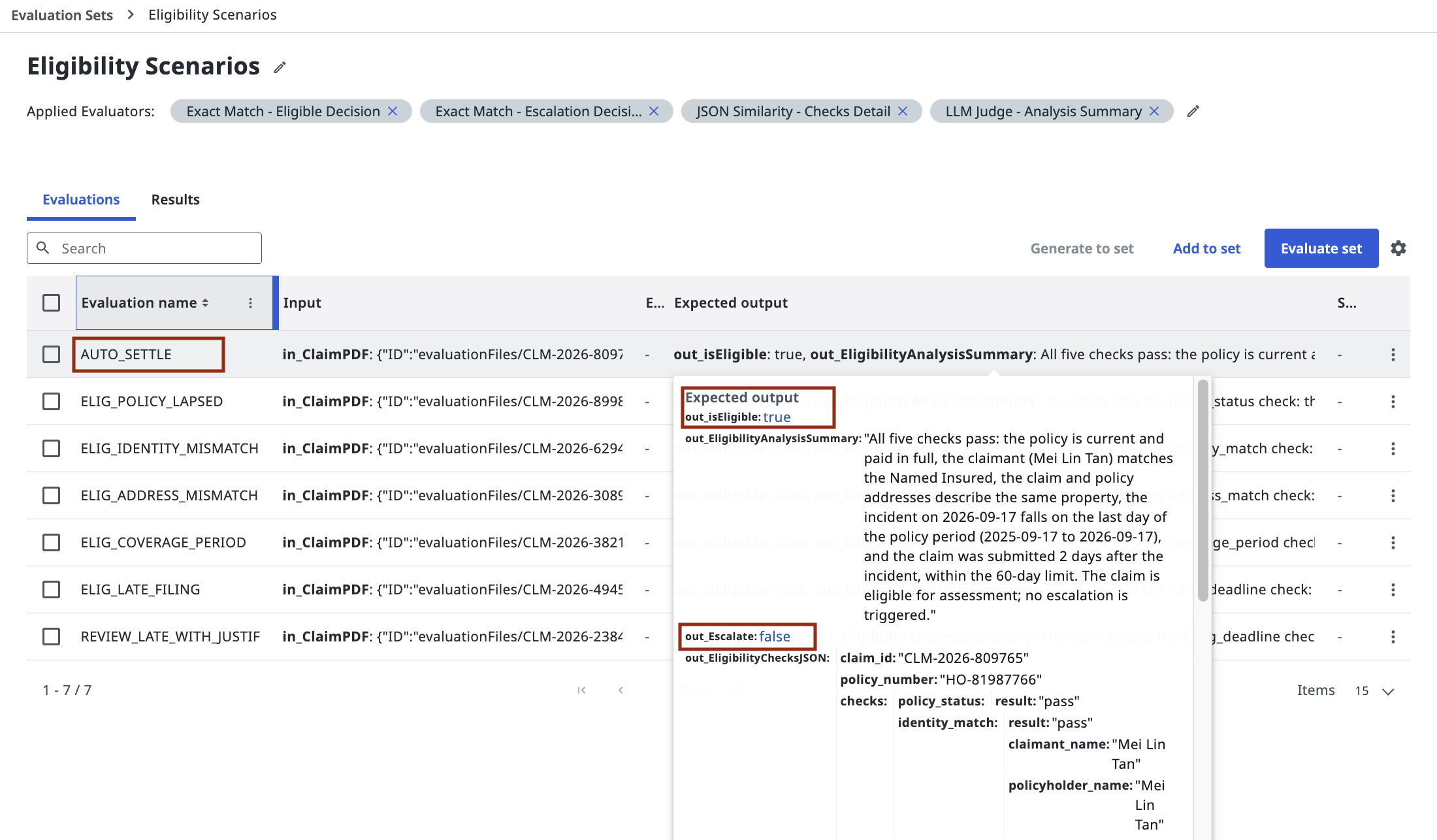Screen dimensions: 1437x840
Task: Check the ELIG_POLICY_LAPSED row checkbox
Action: click(51, 401)
